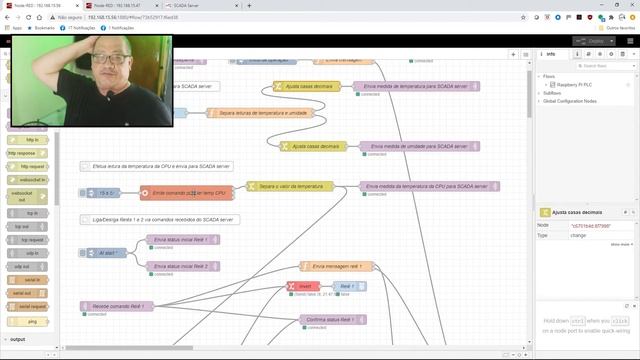This screenshot has width=640, height=360.
Task: Open the debug messages sidebar icon
Action: (600, 54)
